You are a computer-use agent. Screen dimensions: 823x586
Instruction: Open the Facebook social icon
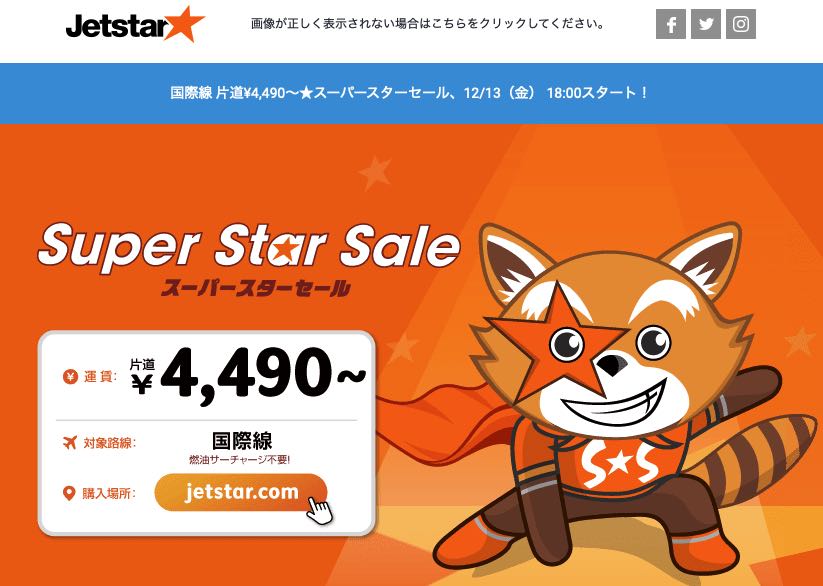tap(671, 24)
